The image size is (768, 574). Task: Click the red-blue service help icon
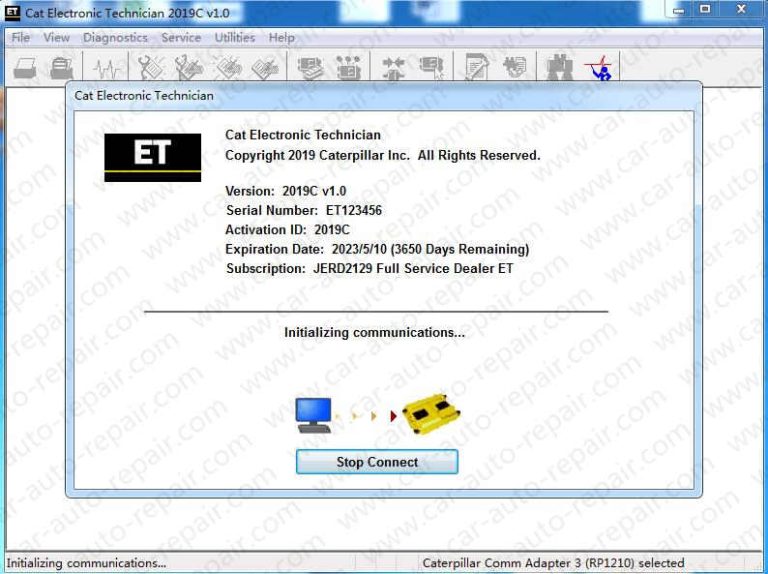tap(600, 67)
